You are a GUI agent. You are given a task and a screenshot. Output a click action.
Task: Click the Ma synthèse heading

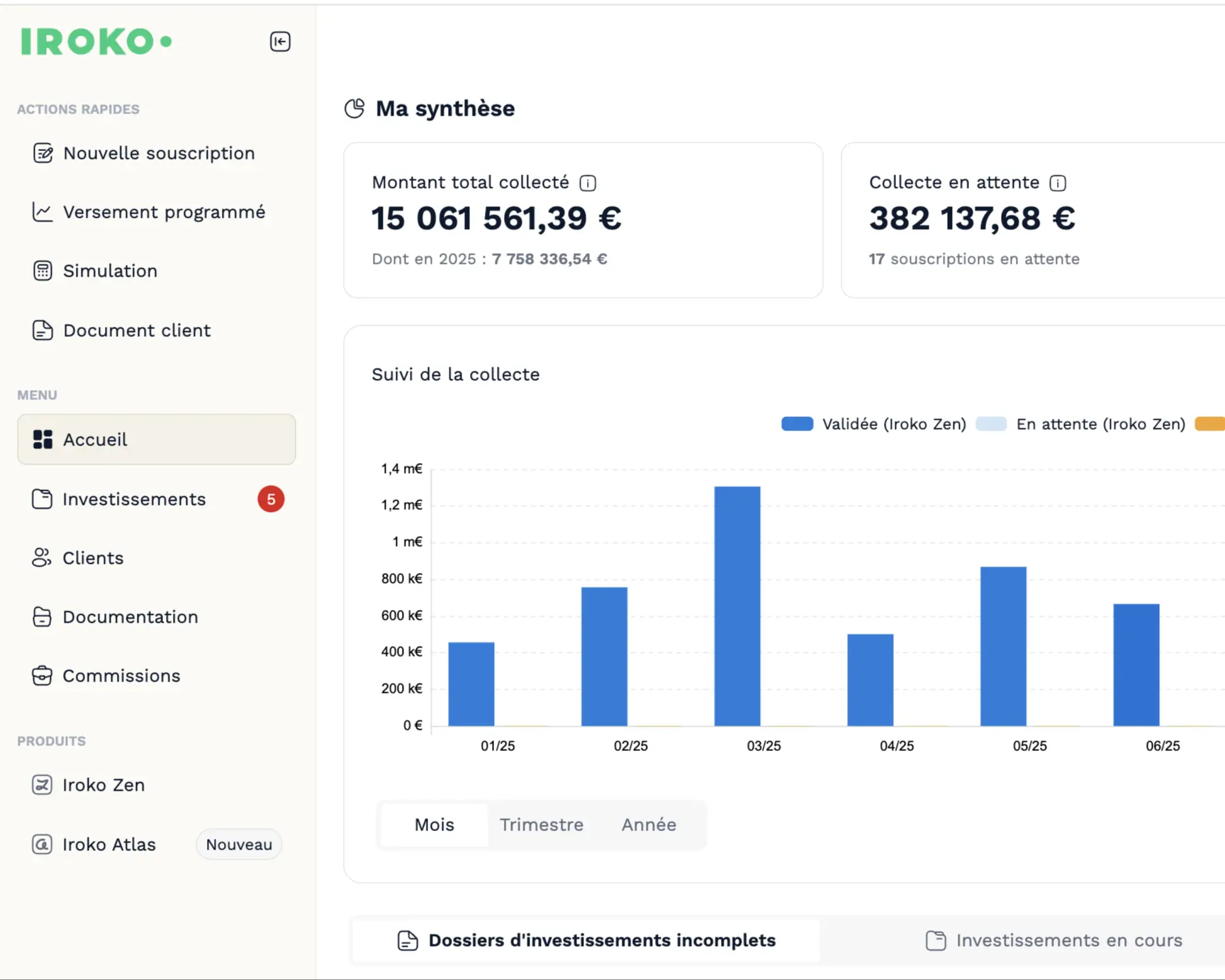pos(445,108)
